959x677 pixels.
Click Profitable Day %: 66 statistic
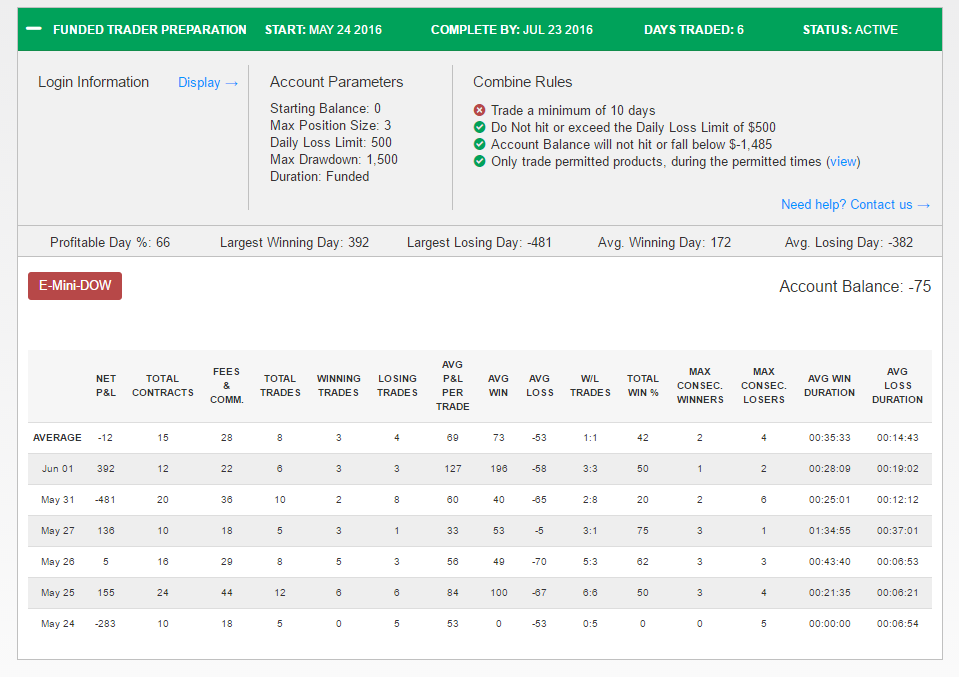(110, 242)
